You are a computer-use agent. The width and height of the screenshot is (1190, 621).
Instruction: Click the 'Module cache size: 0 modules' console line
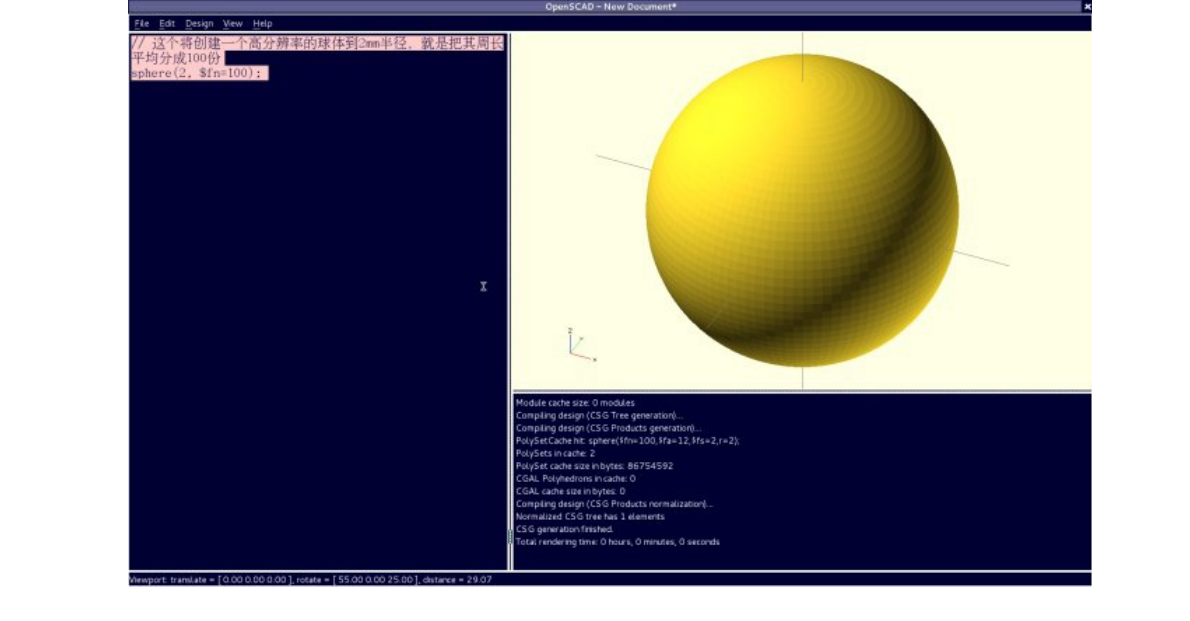tap(575, 403)
